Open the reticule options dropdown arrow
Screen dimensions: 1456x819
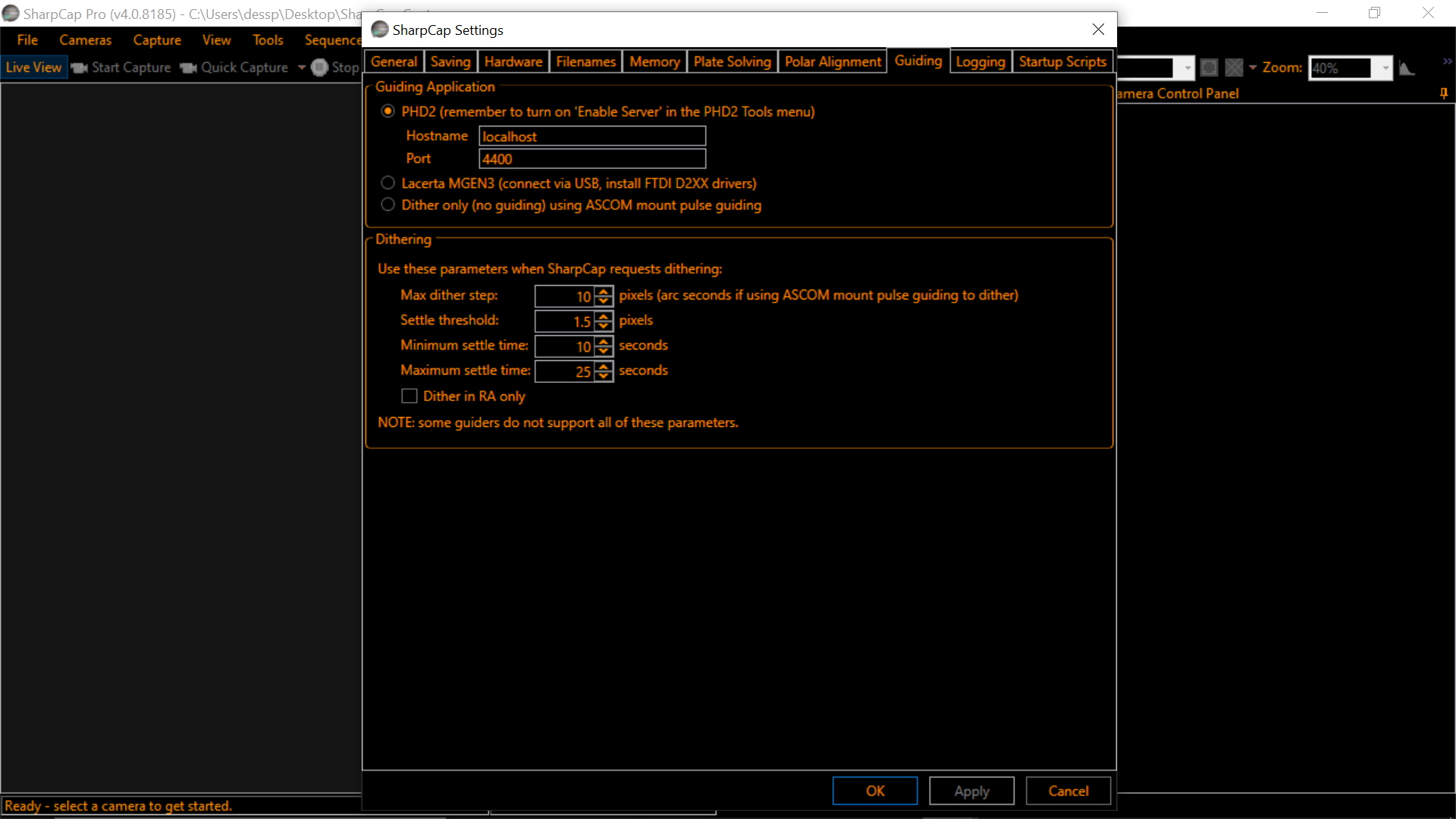point(1253,68)
